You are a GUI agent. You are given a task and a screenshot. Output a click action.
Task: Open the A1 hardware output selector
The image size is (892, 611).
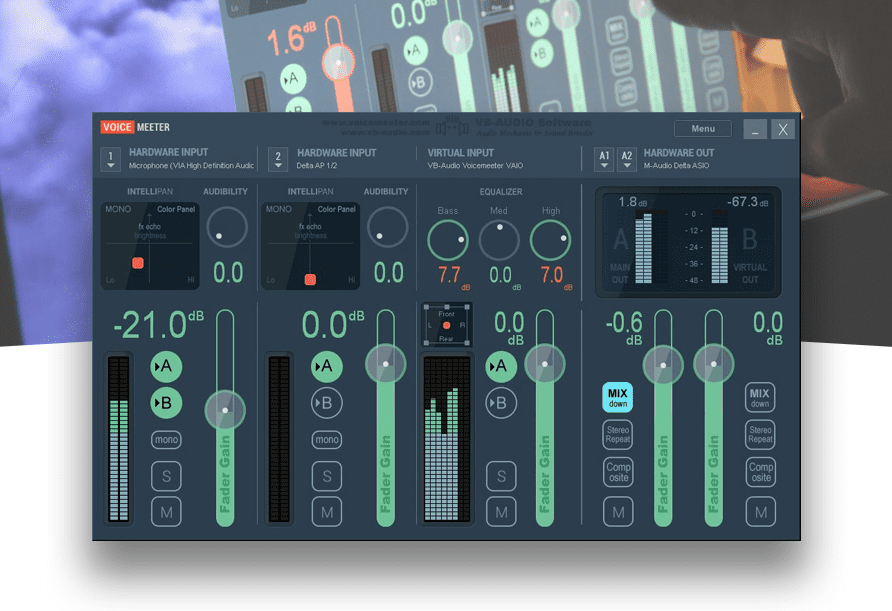coord(603,159)
